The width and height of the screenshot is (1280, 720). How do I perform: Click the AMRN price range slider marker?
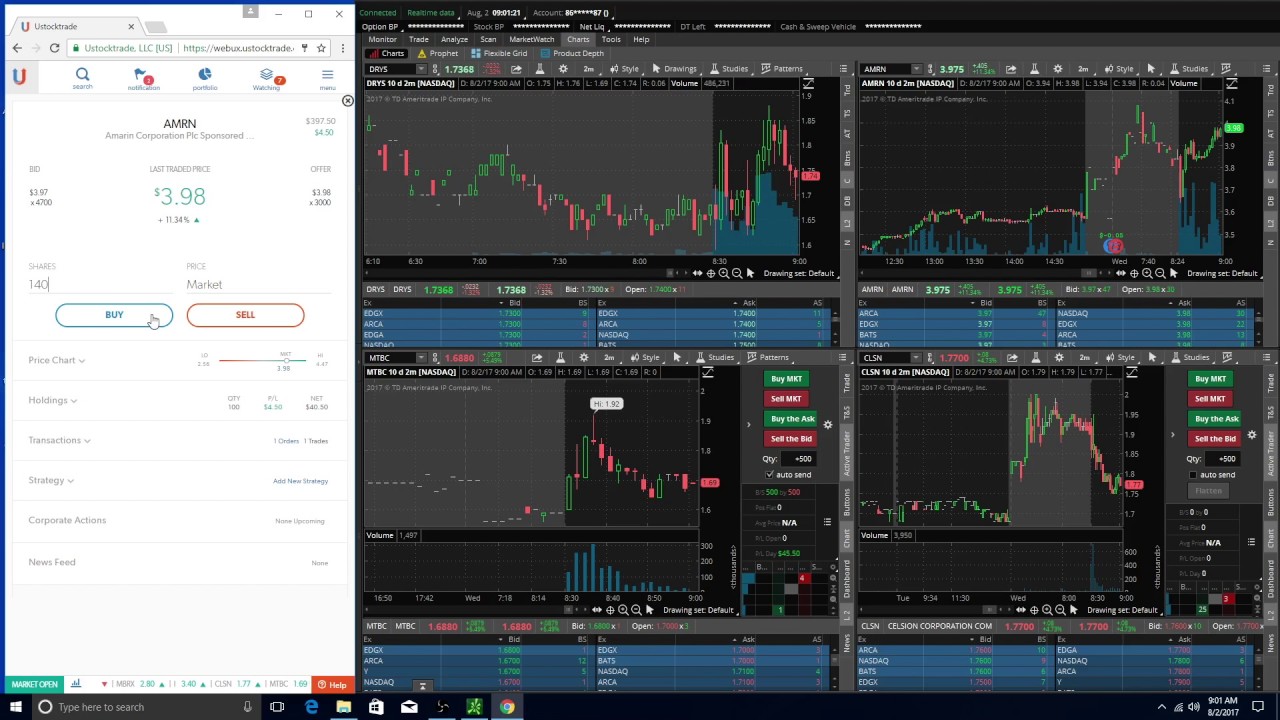[x=285, y=359]
